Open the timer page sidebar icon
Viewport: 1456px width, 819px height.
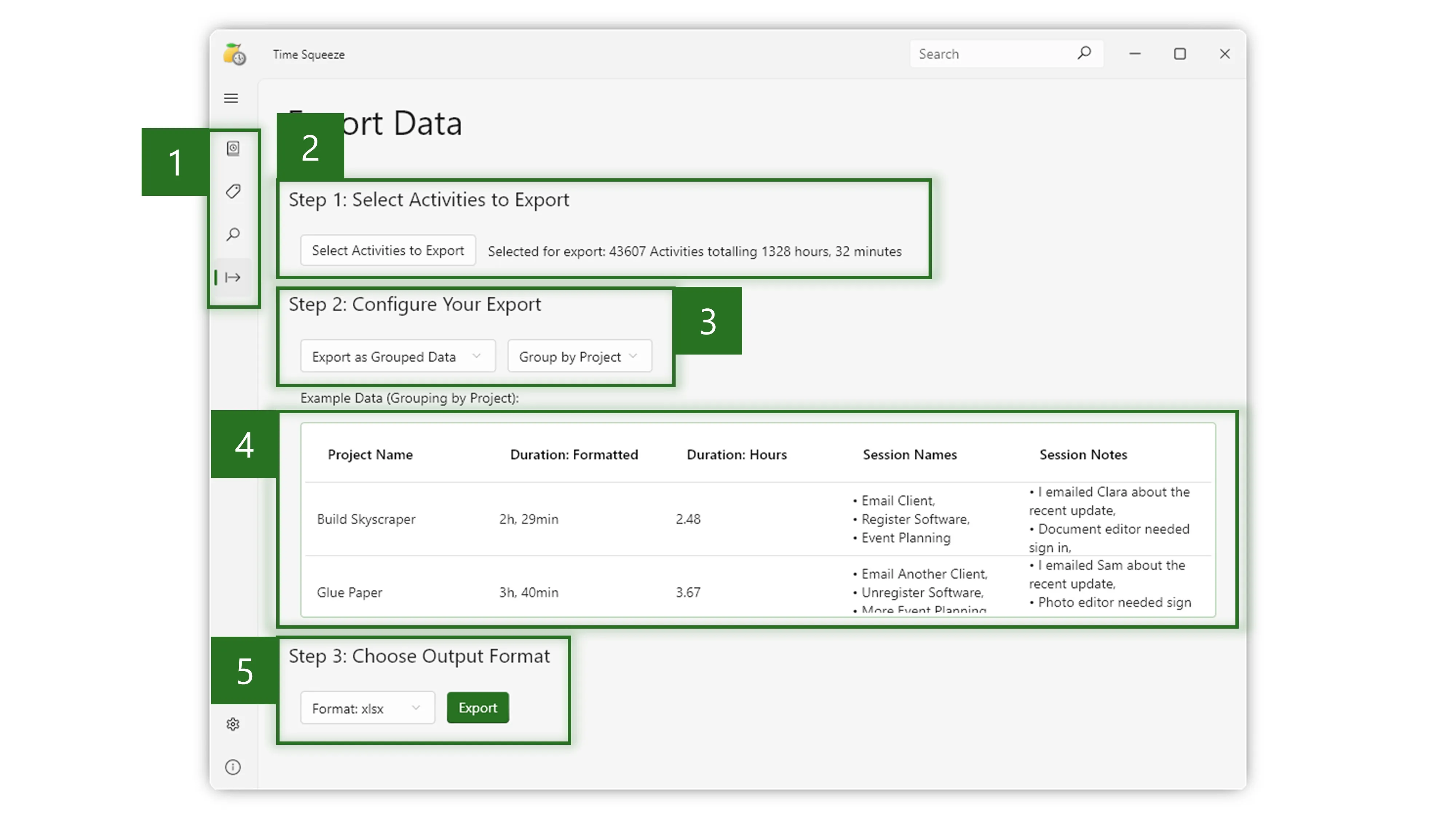point(233,148)
